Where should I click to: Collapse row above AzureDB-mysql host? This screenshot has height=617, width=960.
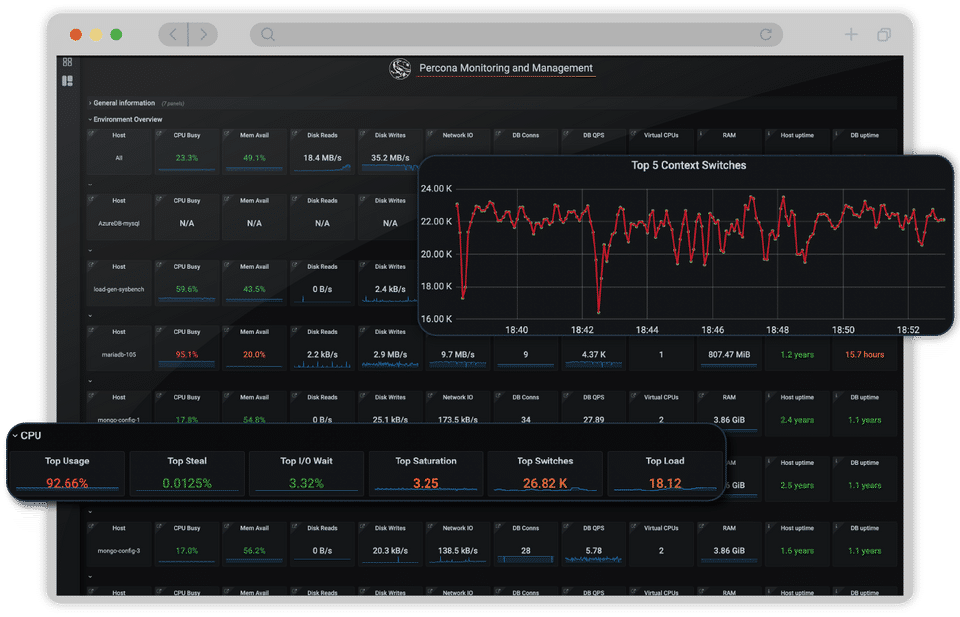point(90,184)
